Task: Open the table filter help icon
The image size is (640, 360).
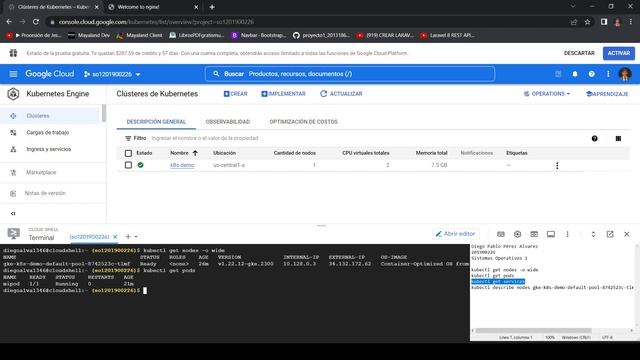Action: 595,139
